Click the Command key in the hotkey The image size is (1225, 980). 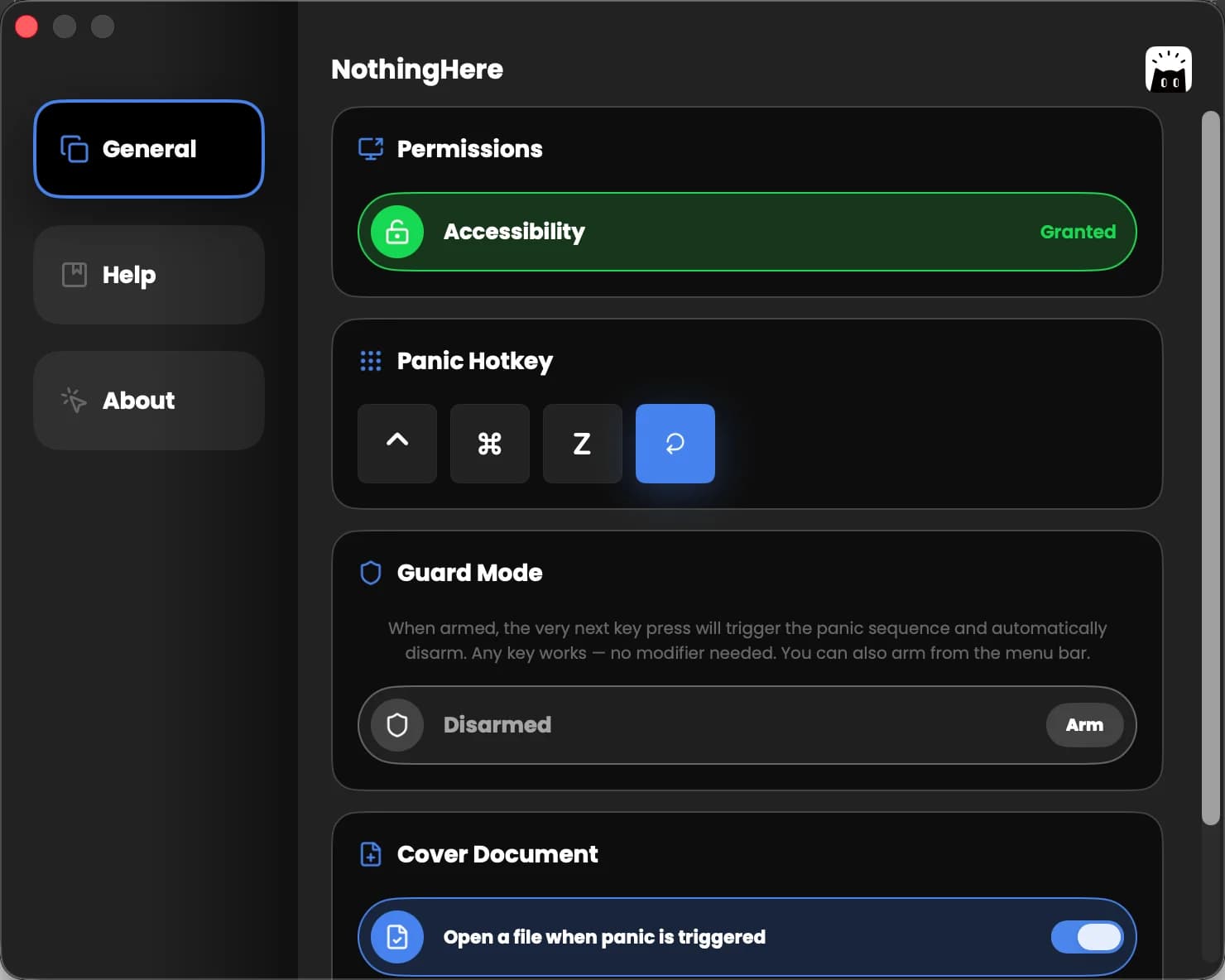click(x=489, y=444)
